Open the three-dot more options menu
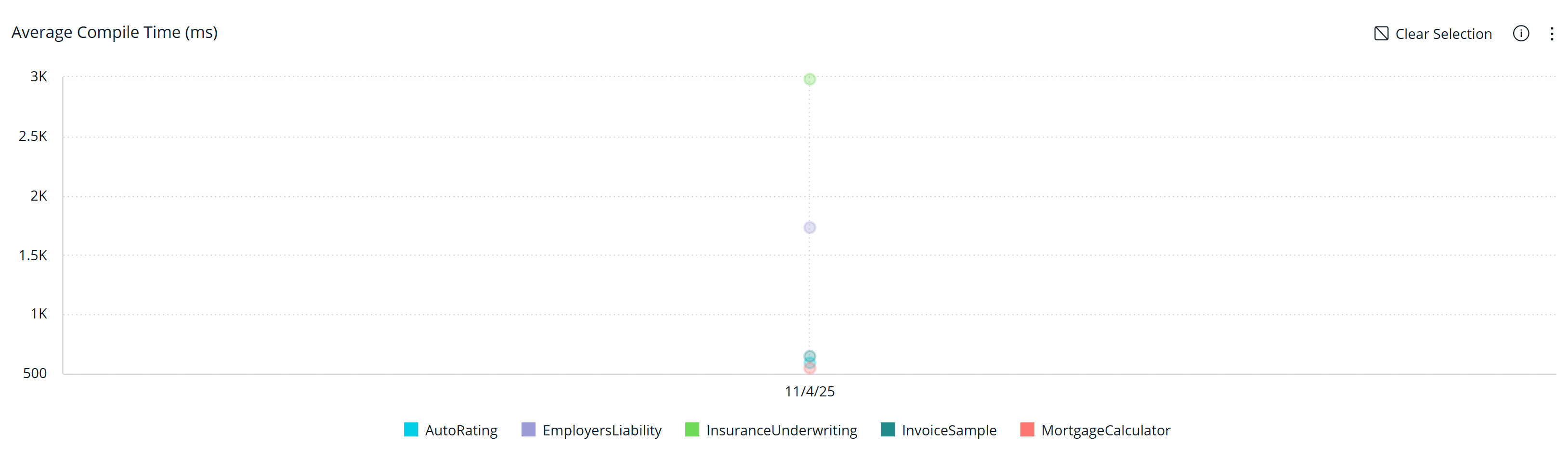Screen dimensions: 1568x458 point(1552,34)
